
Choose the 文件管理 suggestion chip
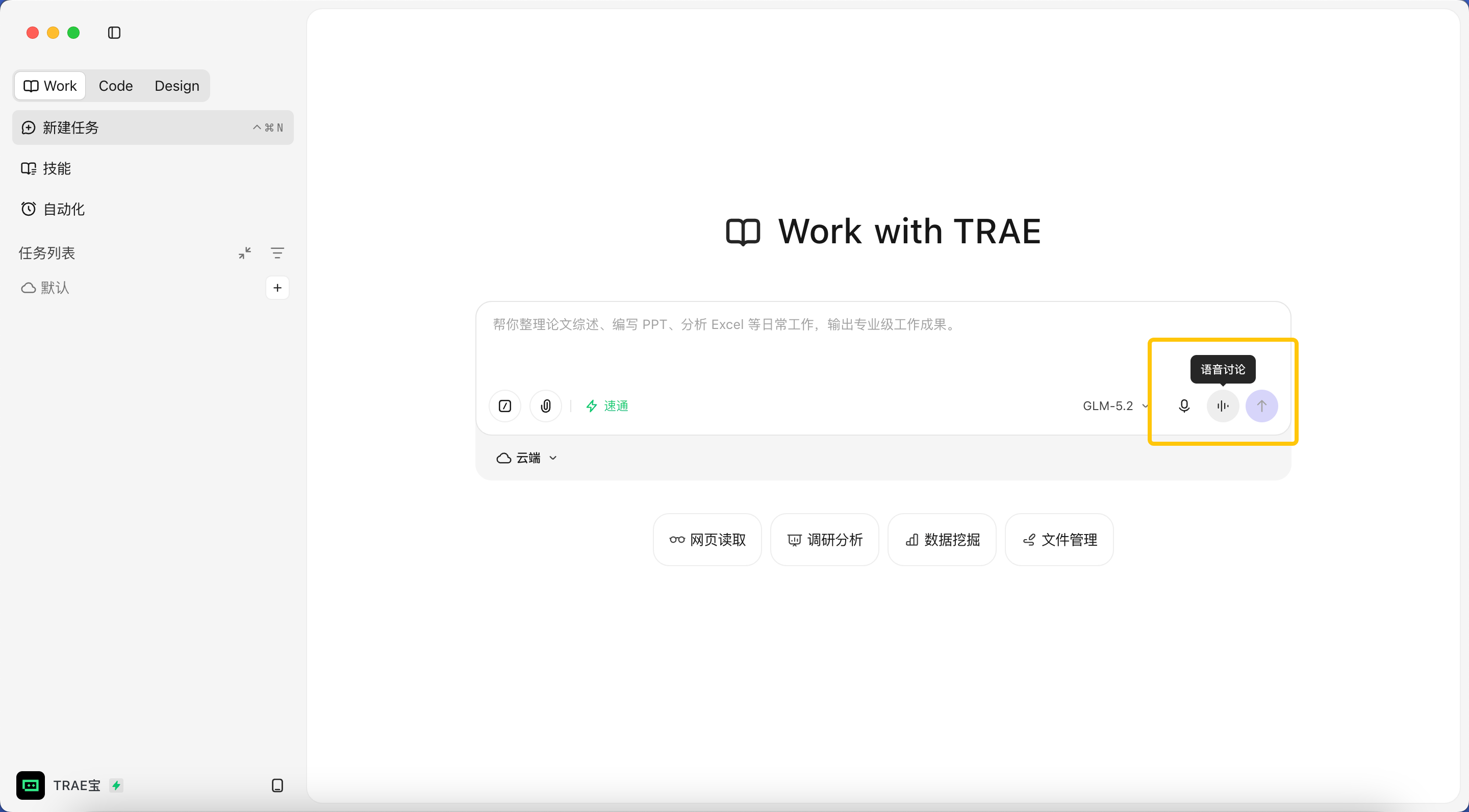pos(1059,540)
